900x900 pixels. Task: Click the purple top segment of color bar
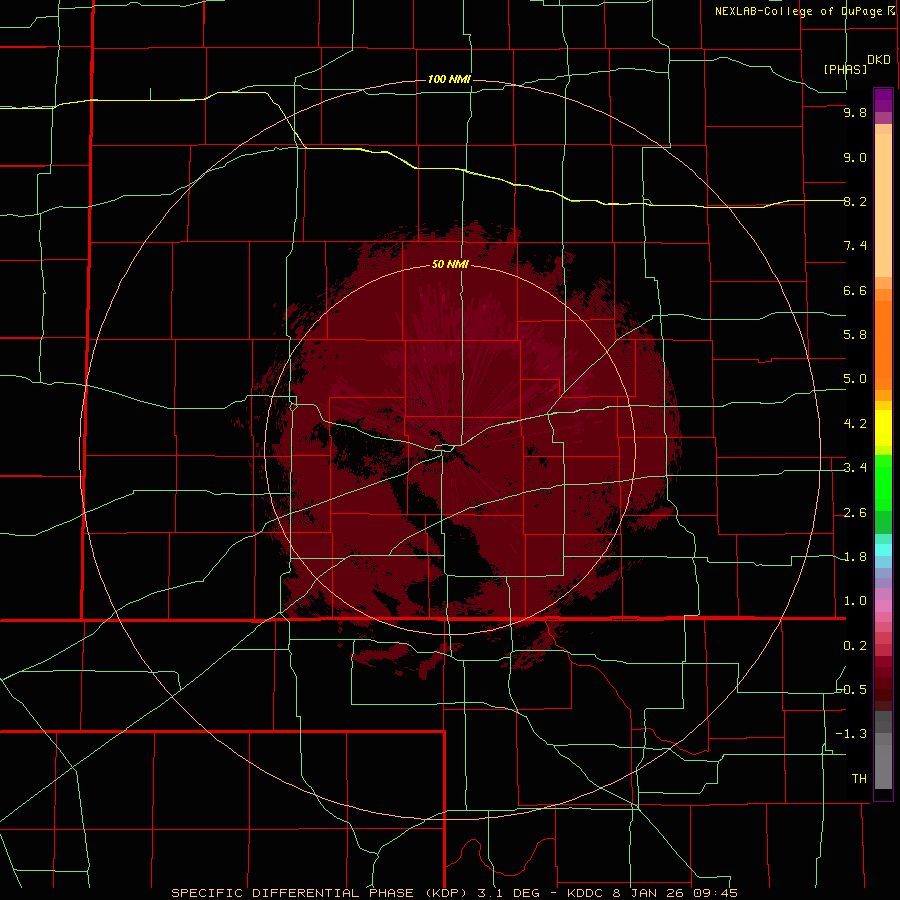tap(883, 100)
